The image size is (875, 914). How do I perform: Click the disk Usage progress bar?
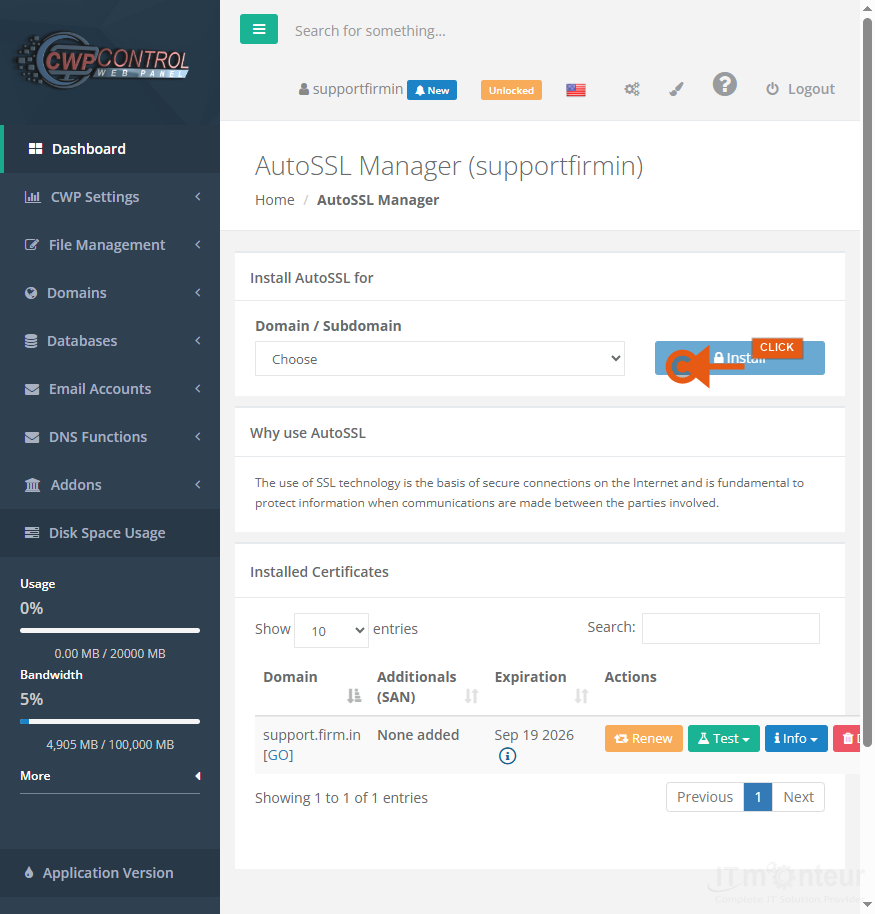tap(110, 631)
